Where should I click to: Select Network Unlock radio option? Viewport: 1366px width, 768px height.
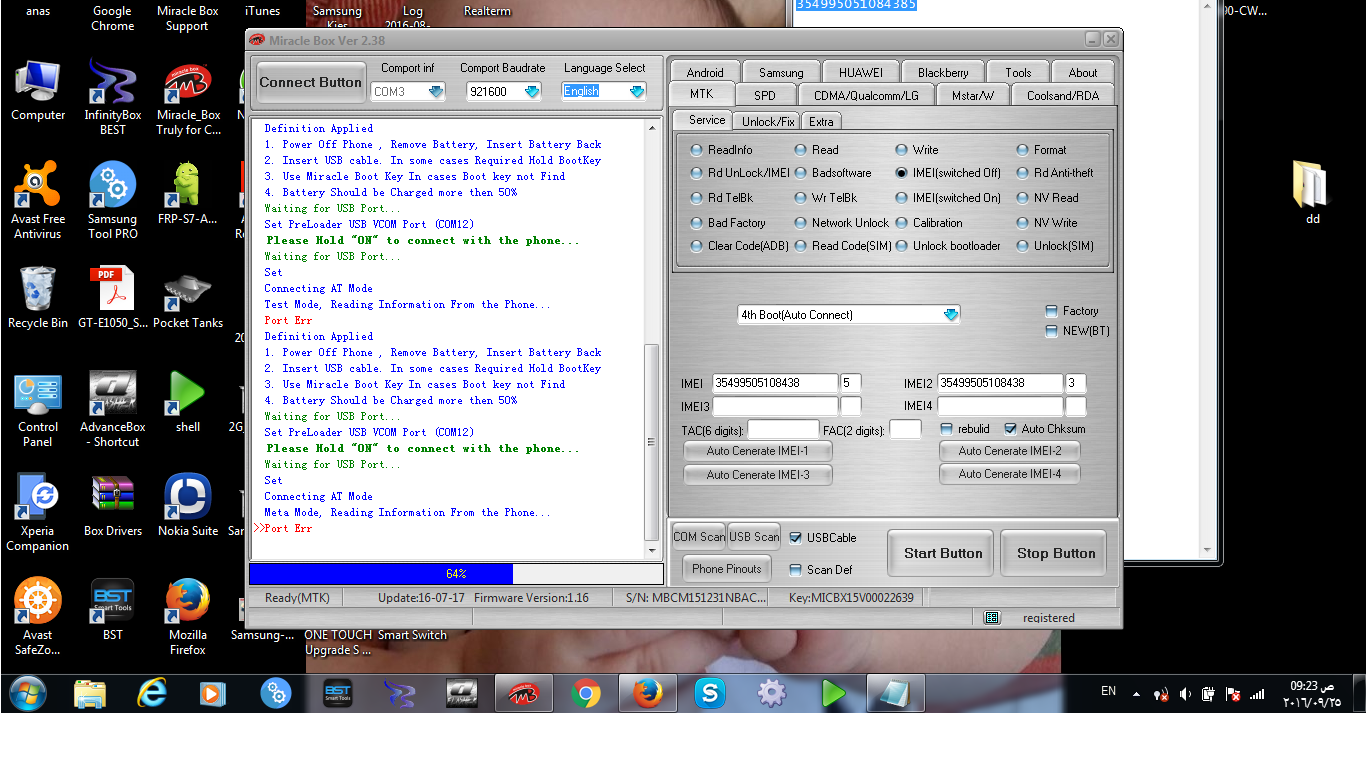point(841,223)
